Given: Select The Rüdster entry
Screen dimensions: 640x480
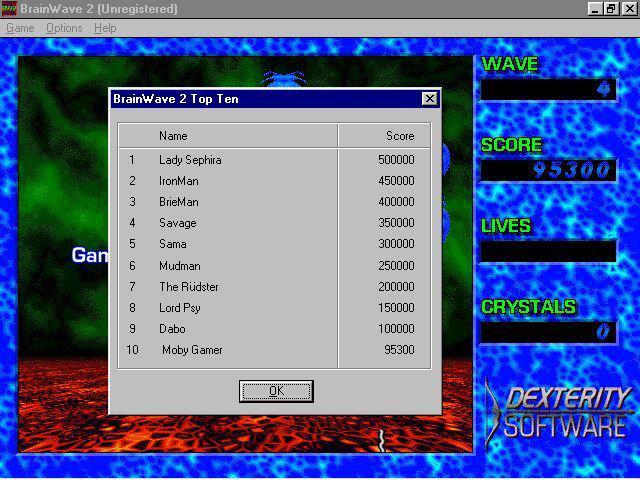Looking at the screenshot, I should pos(189,287).
